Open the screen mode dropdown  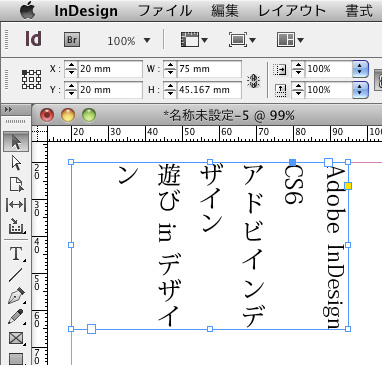(242, 40)
